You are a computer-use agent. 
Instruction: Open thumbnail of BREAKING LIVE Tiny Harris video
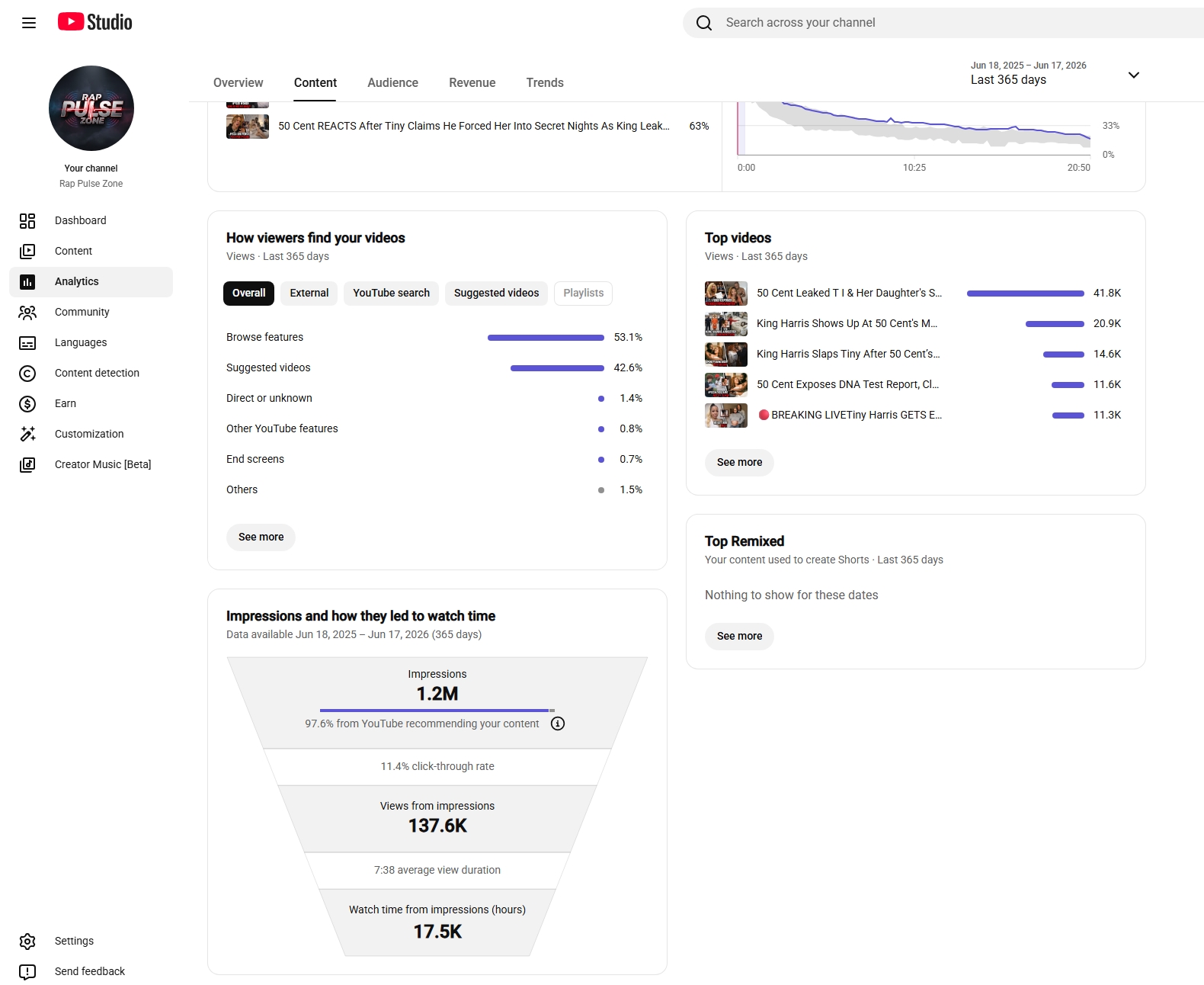pyautogui.click(x=726, y=415)
